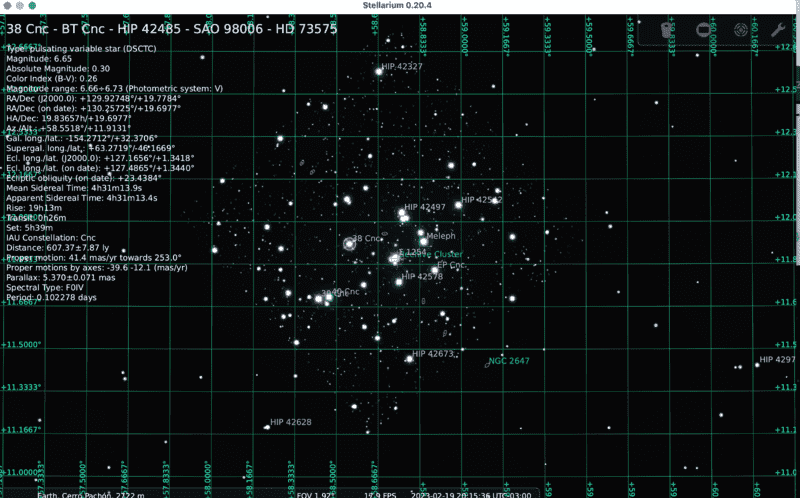
Task: Click the Stellarium 0.20.4 window title
Action: pos(400,7)
